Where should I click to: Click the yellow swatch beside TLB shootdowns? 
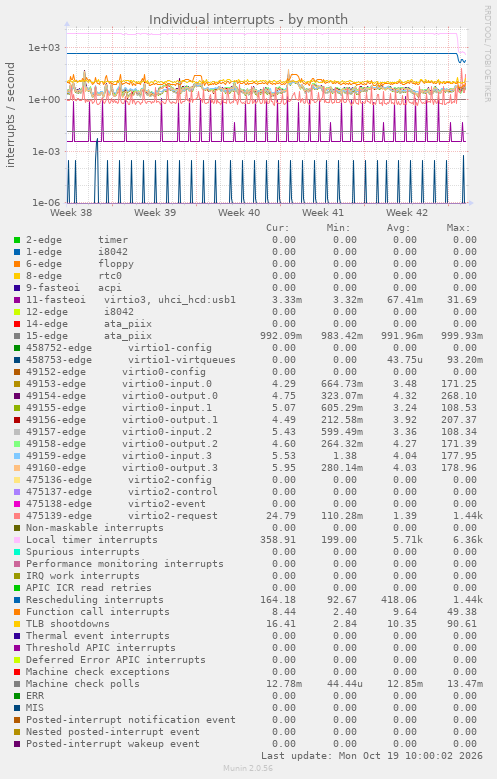point(17,624)
